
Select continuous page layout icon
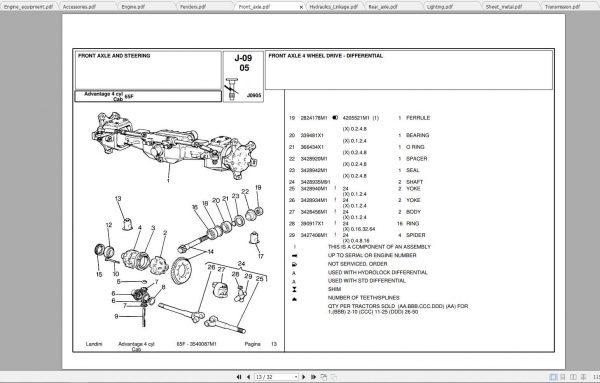tap(563, 377)
